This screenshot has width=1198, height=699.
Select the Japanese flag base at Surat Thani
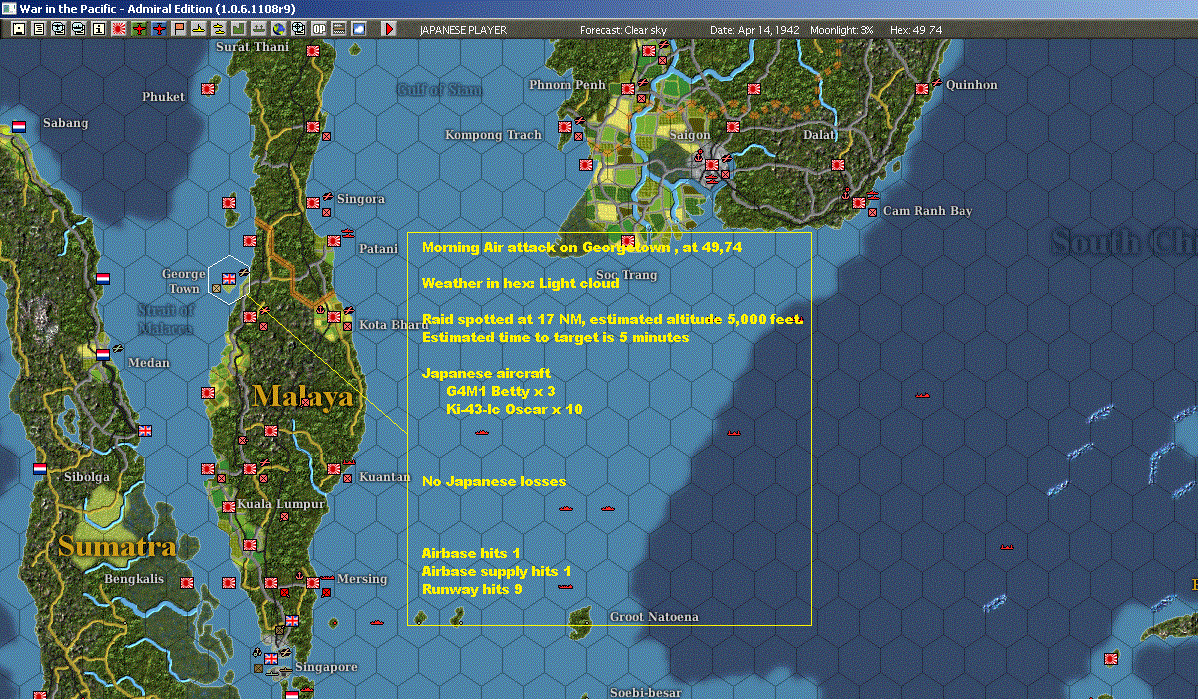[312, 51]
